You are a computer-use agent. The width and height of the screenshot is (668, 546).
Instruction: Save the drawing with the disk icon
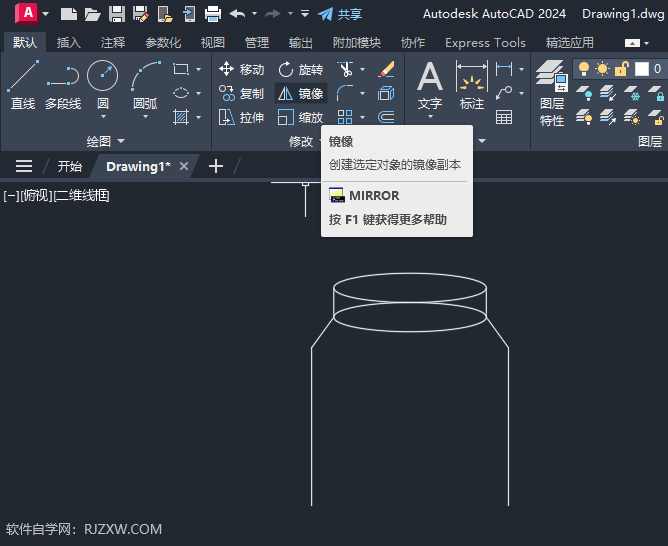tap(117, 14)
